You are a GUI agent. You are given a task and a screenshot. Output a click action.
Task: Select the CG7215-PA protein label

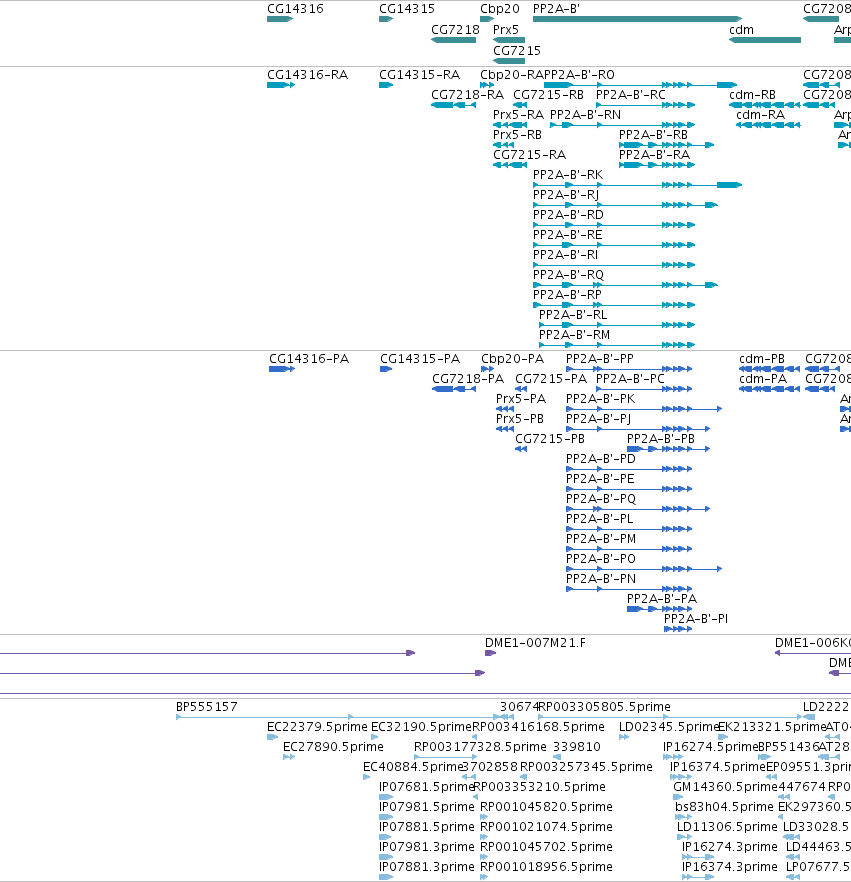(x=551, y=379)
